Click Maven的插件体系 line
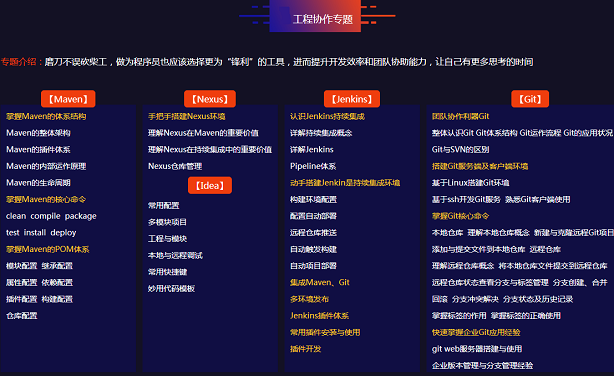Screen dimensions: 614x376 click(38, 150)
